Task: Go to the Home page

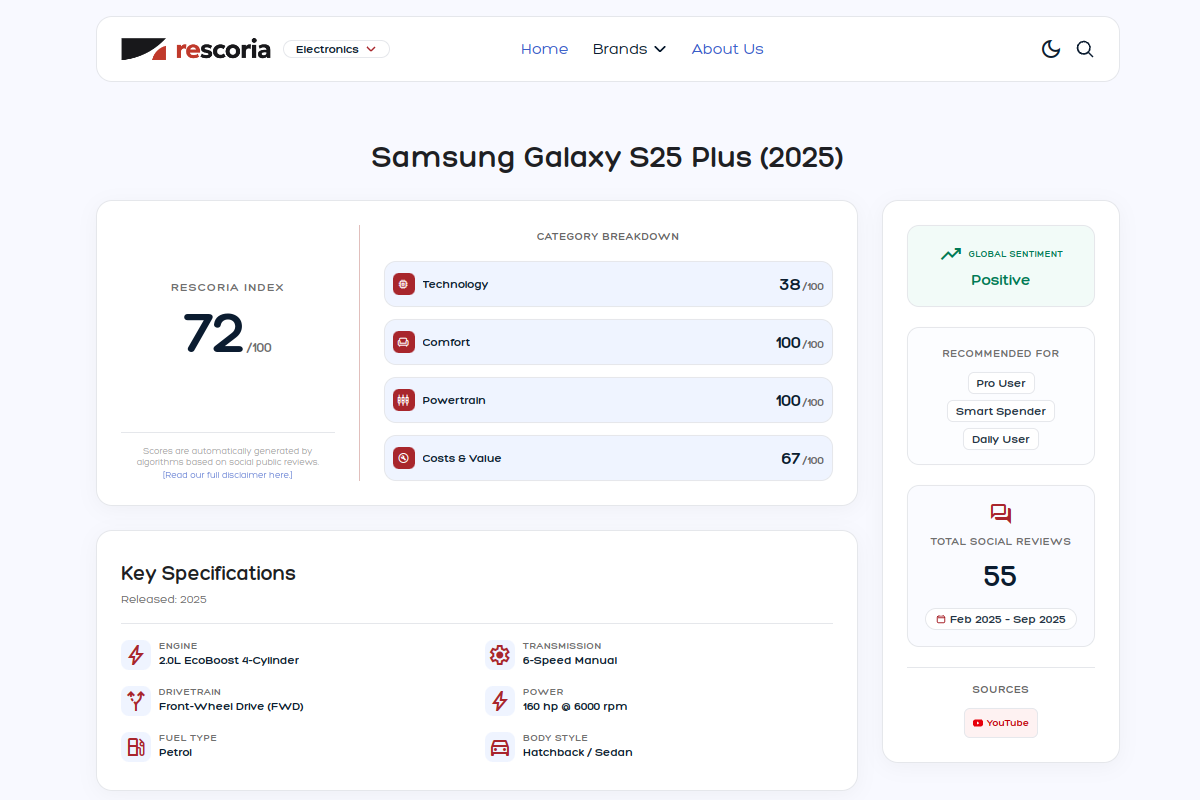Action: 544,49
